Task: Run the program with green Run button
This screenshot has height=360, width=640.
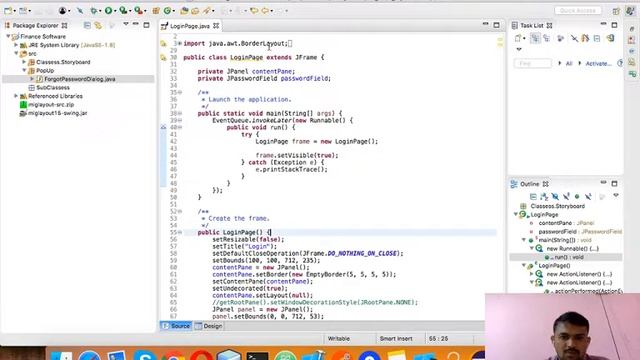Action: [108, 11]
